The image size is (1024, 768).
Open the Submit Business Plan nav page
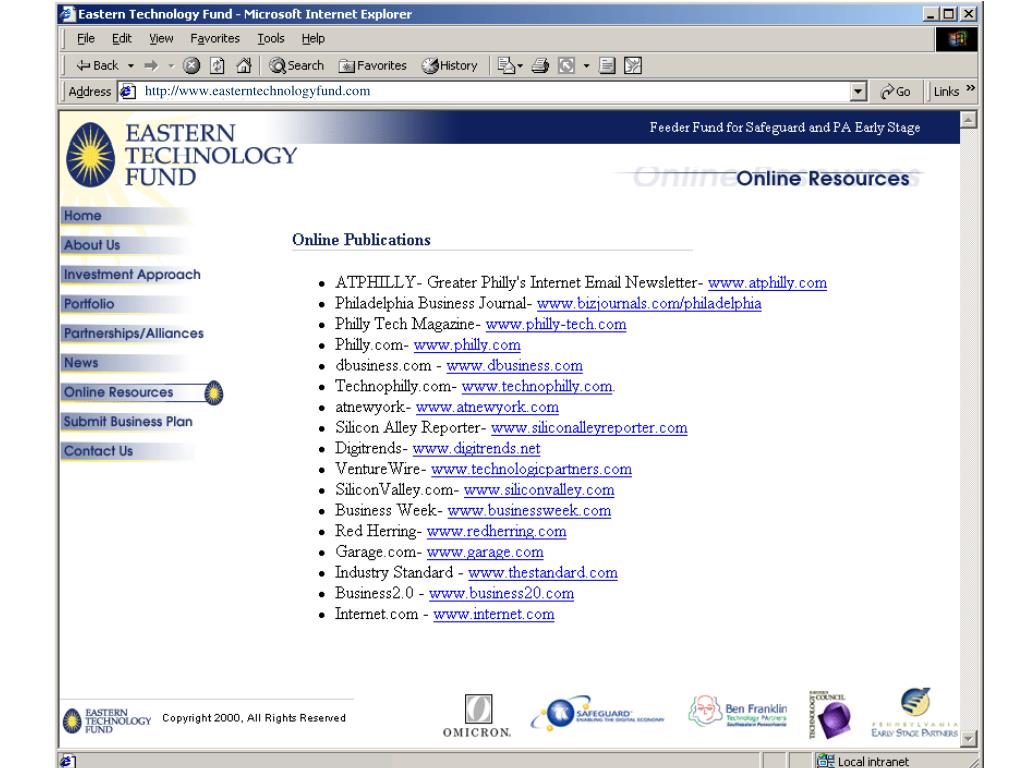pos(128,421)
